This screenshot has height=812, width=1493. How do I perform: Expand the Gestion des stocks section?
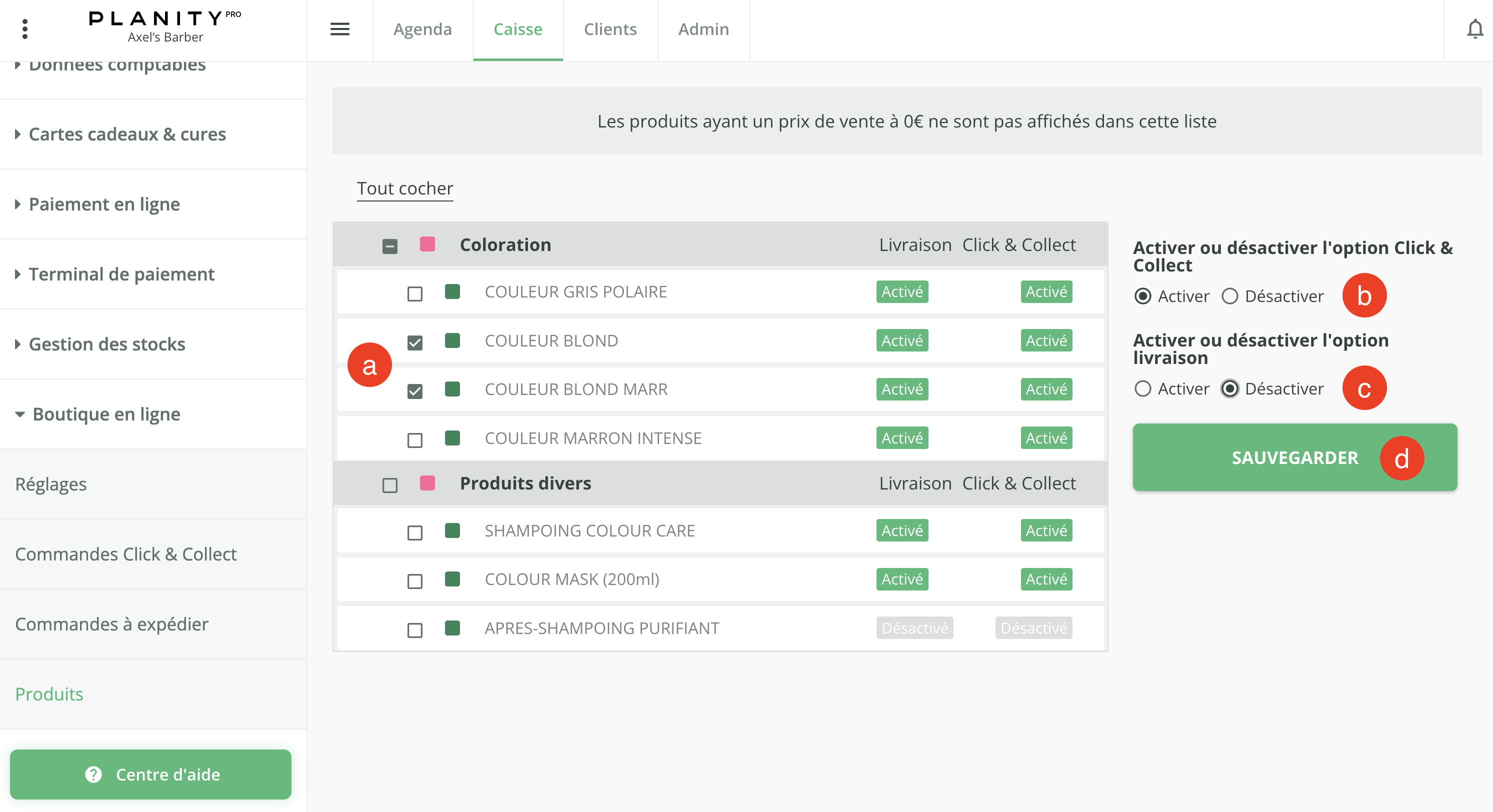(x=107, y=344)
